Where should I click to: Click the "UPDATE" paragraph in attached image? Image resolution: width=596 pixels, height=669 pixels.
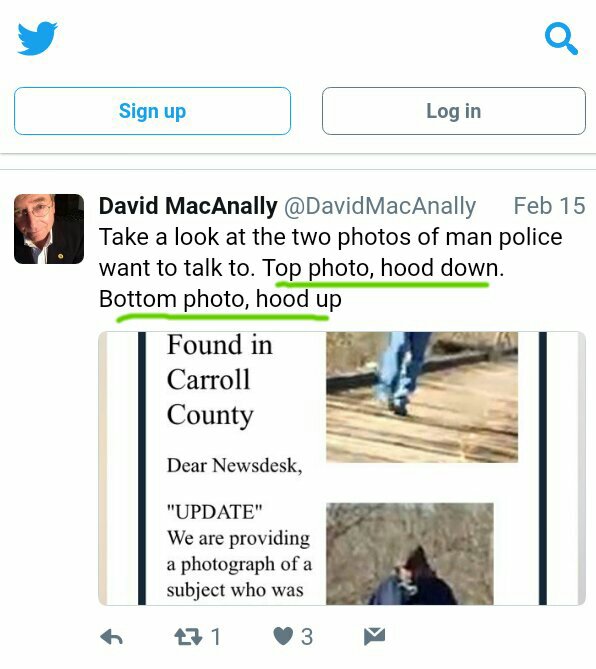(239, 551)
